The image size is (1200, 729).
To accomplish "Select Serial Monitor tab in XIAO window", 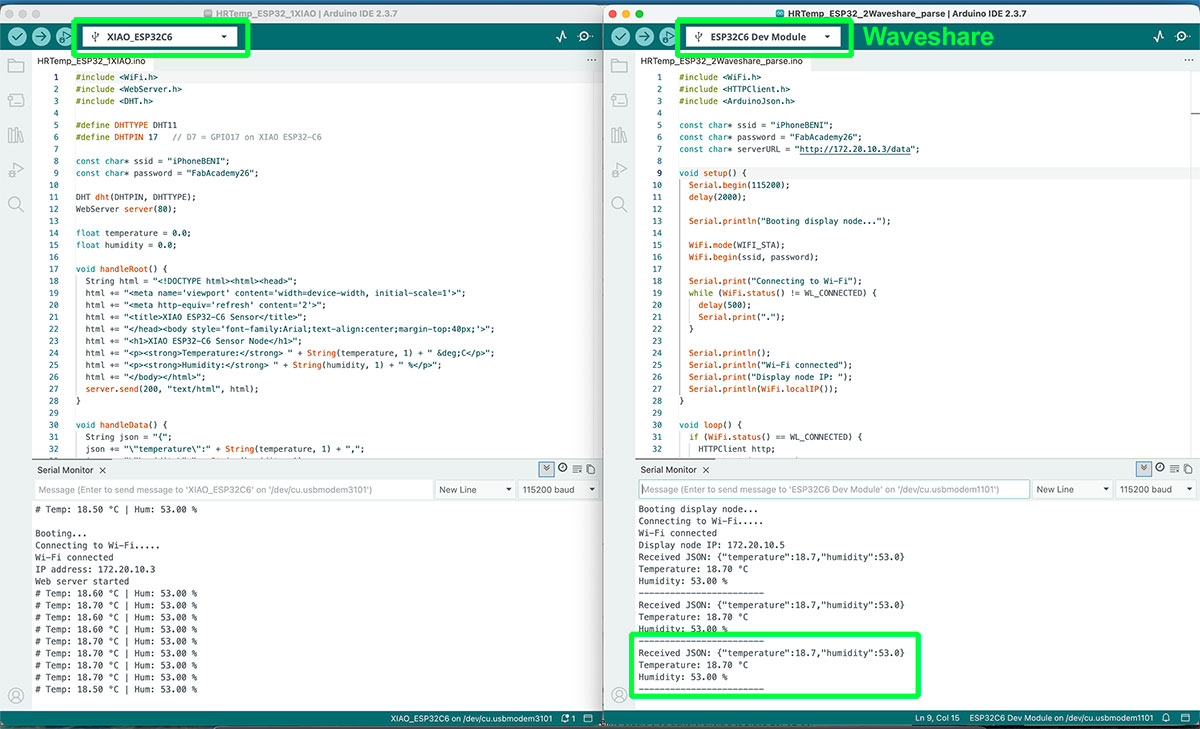I will click(x=64, y=469).
